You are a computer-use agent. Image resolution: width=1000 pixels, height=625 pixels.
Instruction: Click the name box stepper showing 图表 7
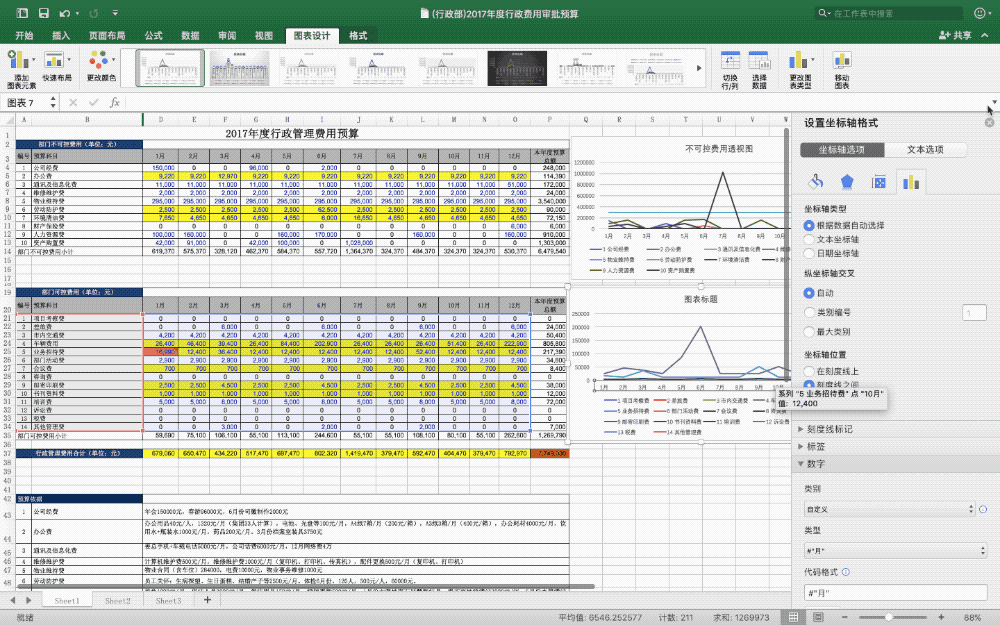point(53,102)
